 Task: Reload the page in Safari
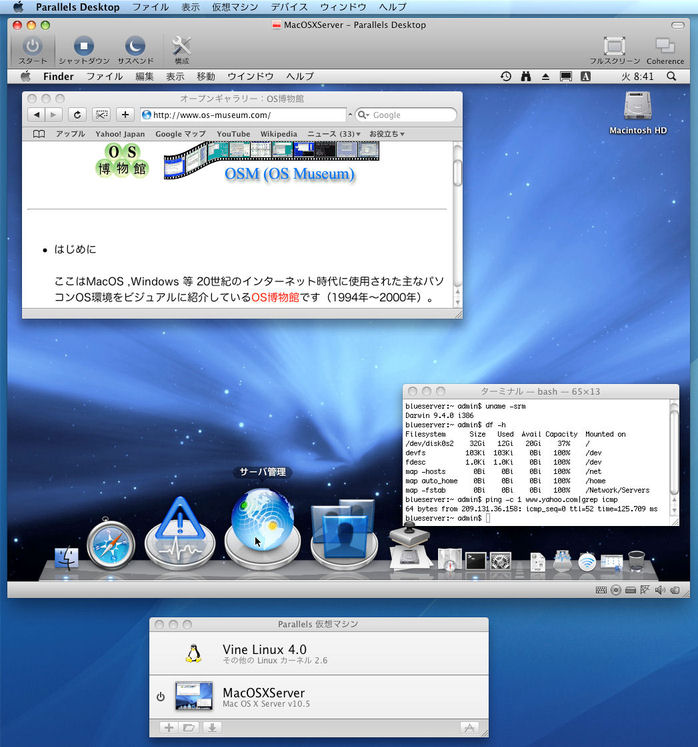[77, 115]
